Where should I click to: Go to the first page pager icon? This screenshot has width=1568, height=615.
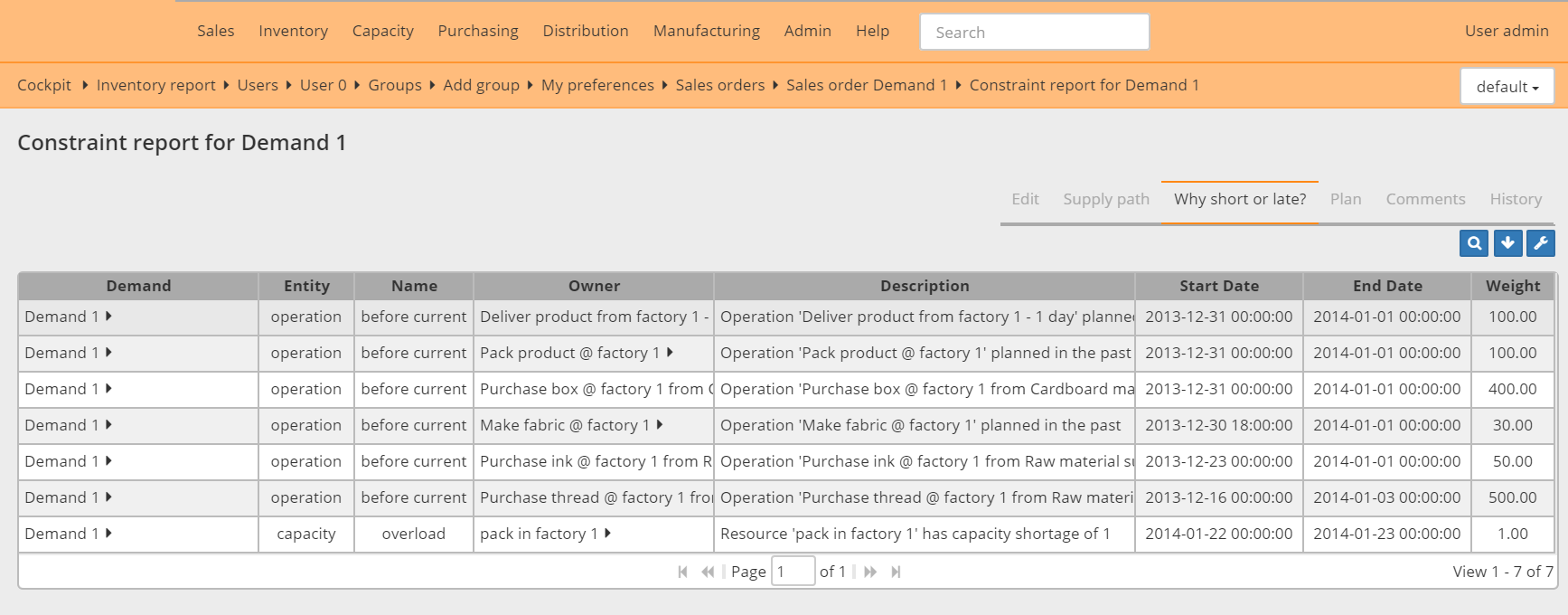coord(682,572)
